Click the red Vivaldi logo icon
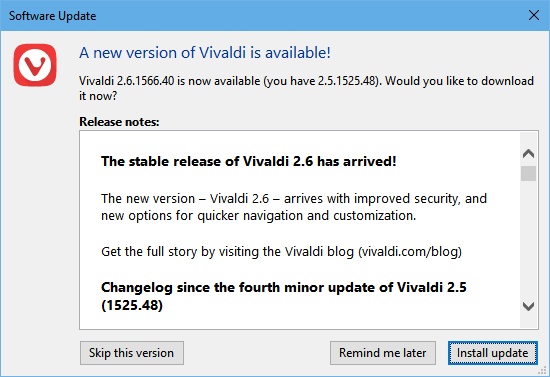This screenshot has width=550, height=377. click(x=35, y=65)
